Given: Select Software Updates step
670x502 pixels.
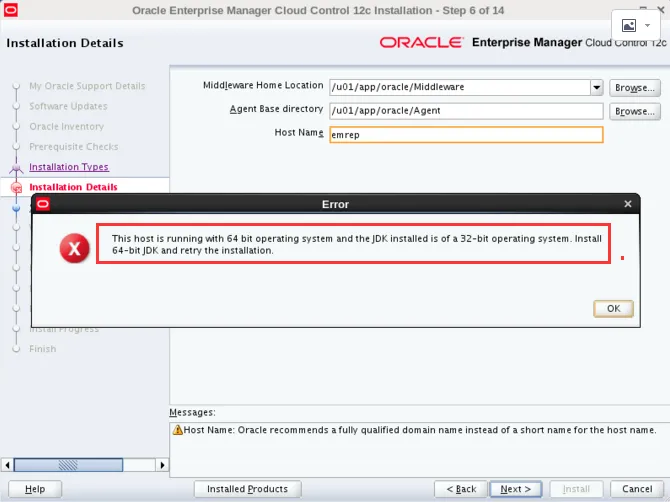Looking at the screenshot, I should [x=68, y=106].
